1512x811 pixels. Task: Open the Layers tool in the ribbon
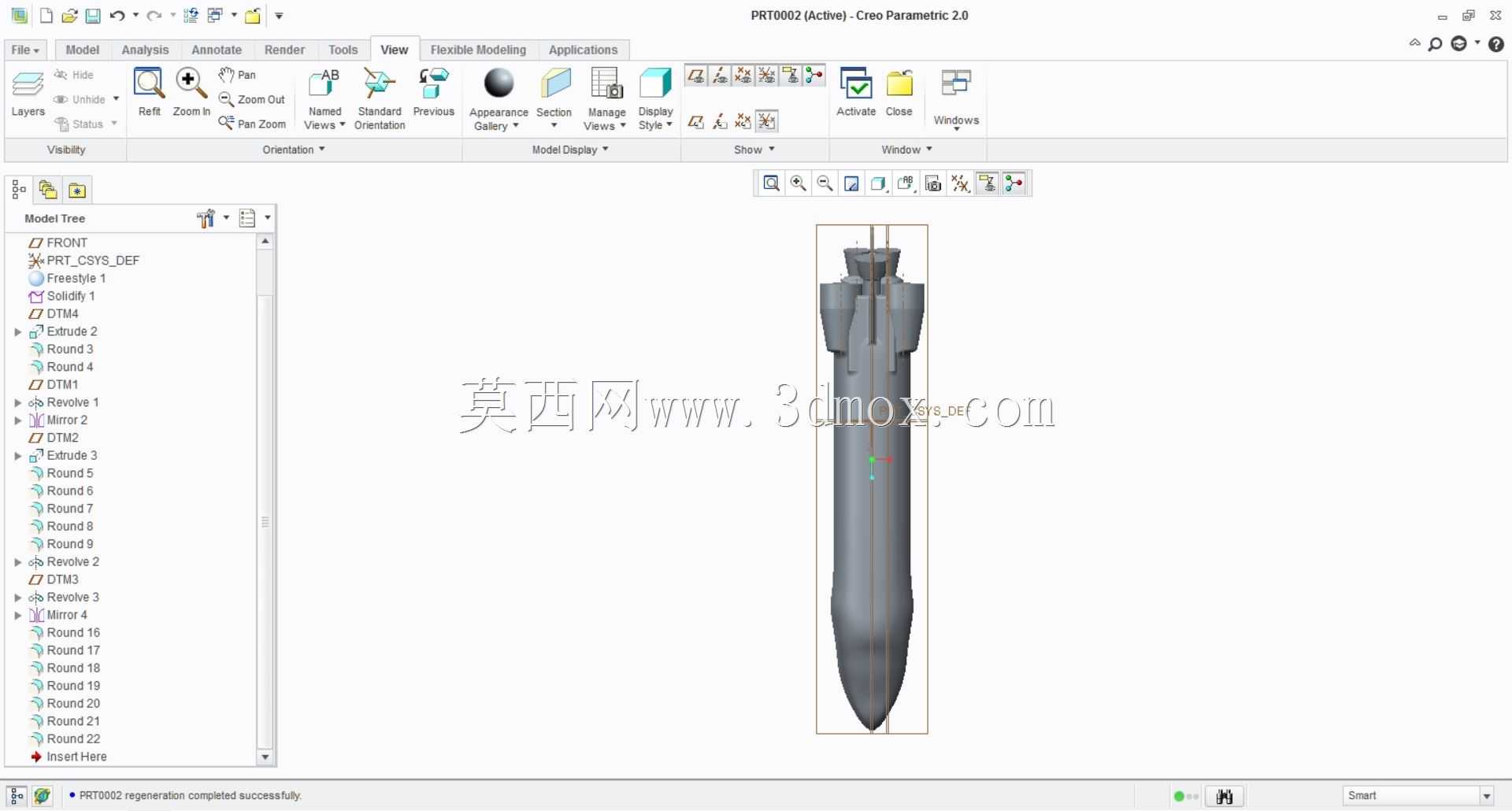28,94
